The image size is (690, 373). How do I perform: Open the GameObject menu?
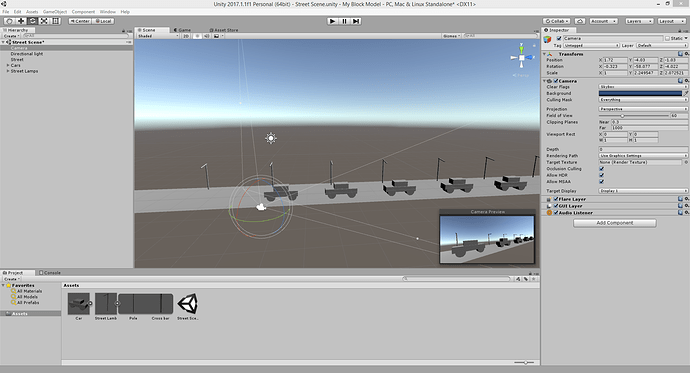(55, 12)
